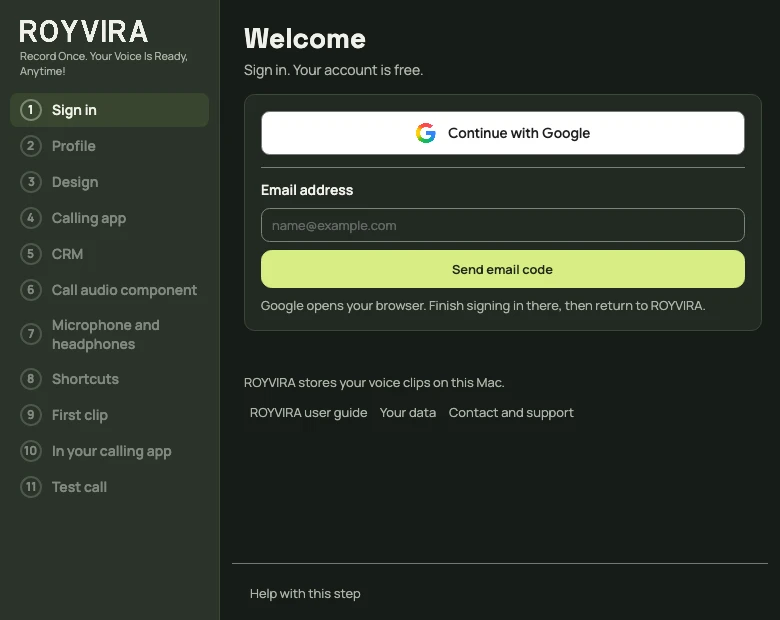The width and height of the screenshot is (780, 620).
Task: Click the step 5 number circle
Action: [31, 254]
